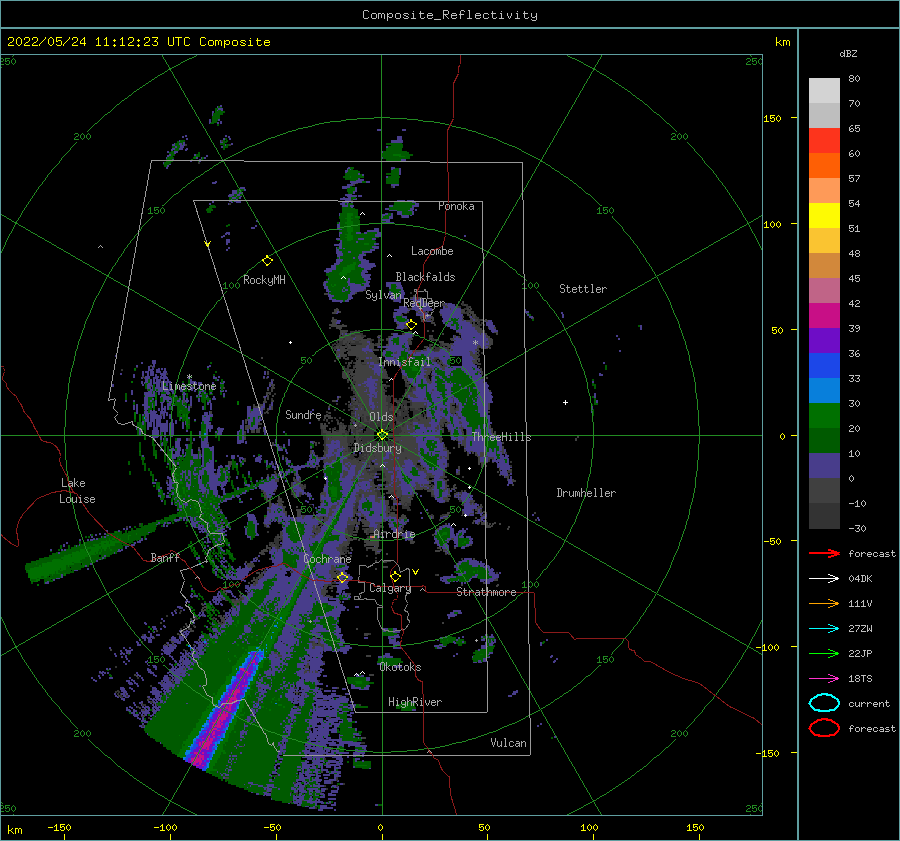Click the RockyMH label
The image size is (900, 841).
pyautogui.click(x=264, y=280)
